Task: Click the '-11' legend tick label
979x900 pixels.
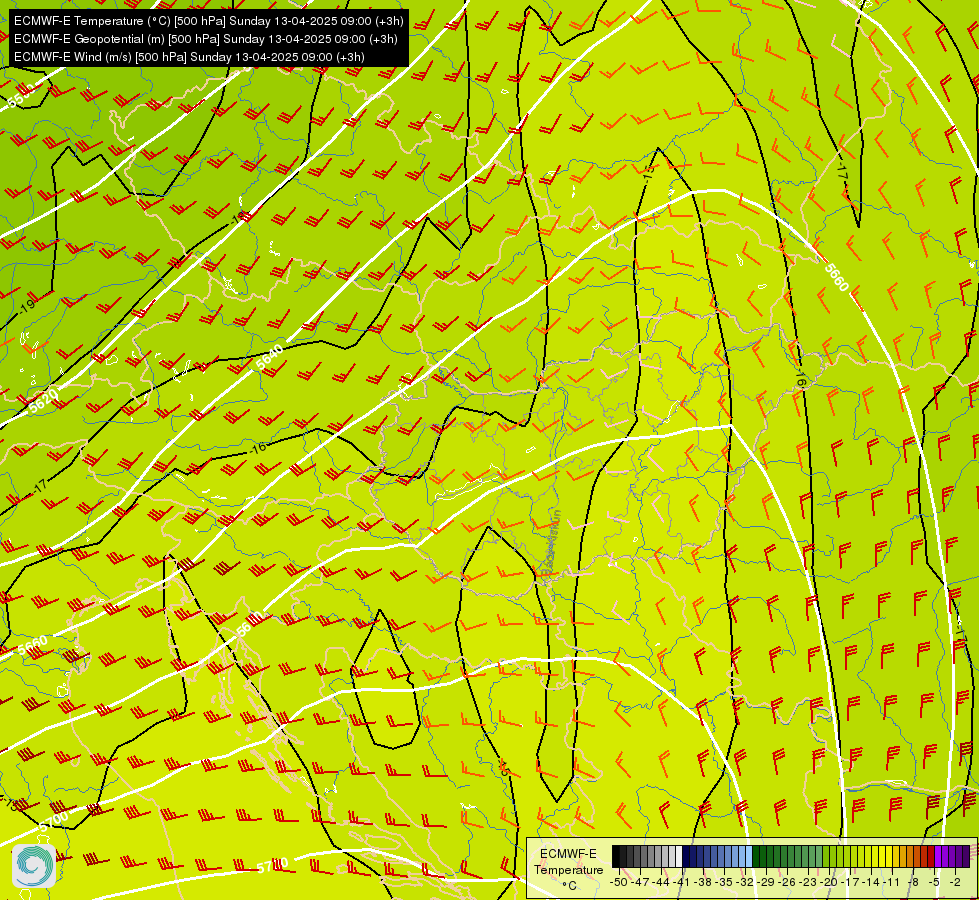Action: tap(892, 882)
